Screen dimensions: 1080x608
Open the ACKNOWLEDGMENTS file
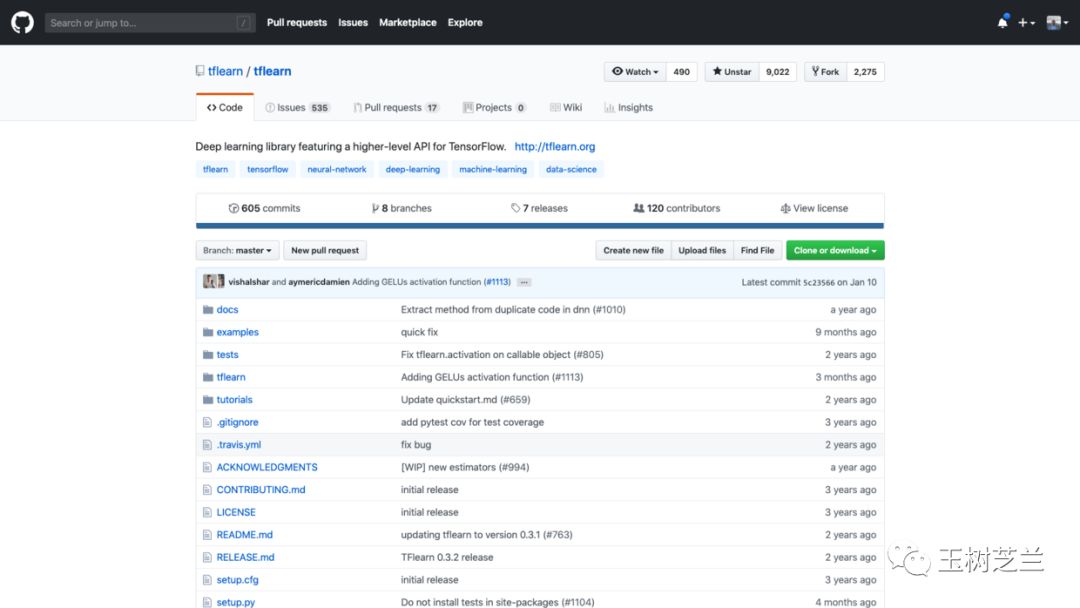267,468
